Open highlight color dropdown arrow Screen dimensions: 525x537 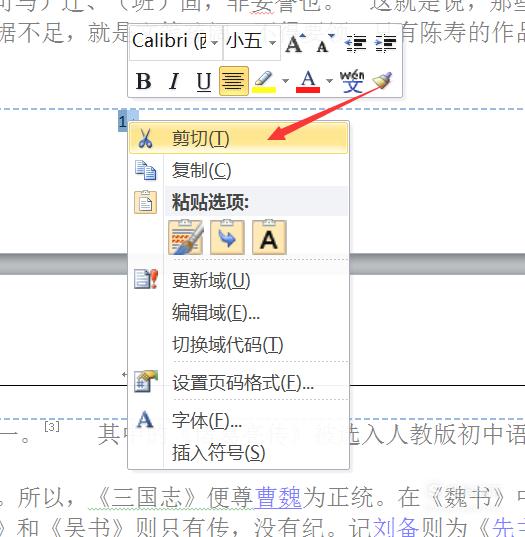(285, 81)
